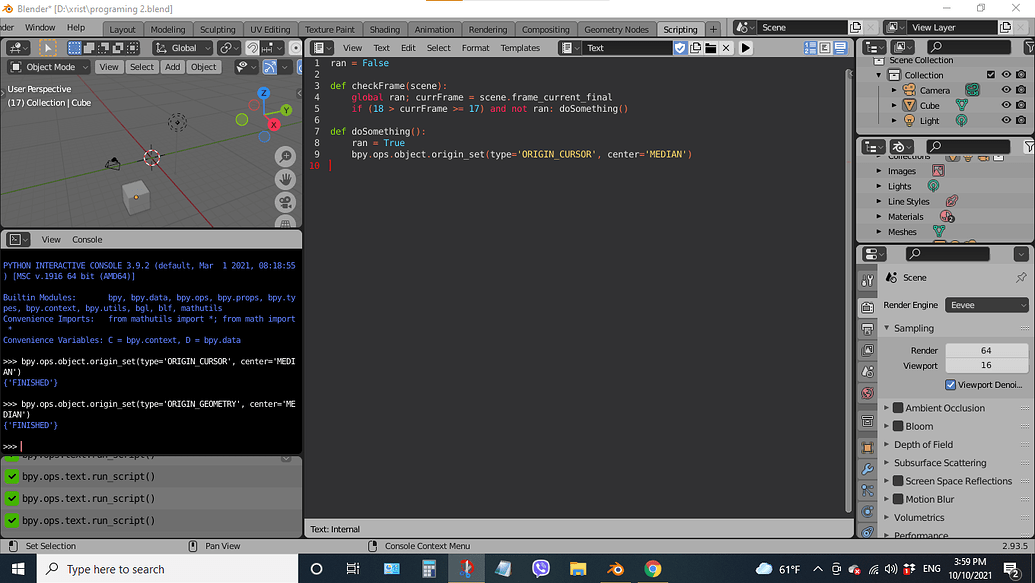Click the viewport zoom magnifier icon
1035x583 pixels.
pyautogui.click(x=285, y=156)
